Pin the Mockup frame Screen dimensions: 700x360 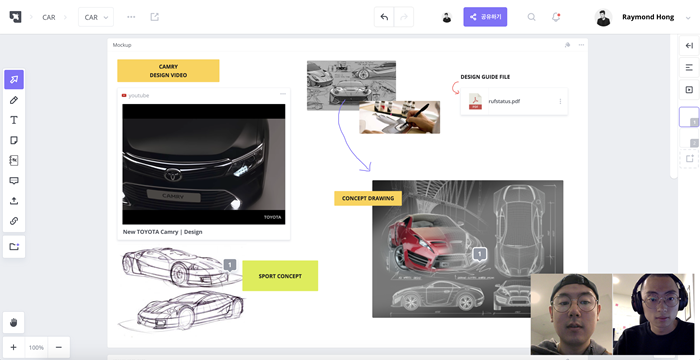pyautogui.click(x=567, y=45)
